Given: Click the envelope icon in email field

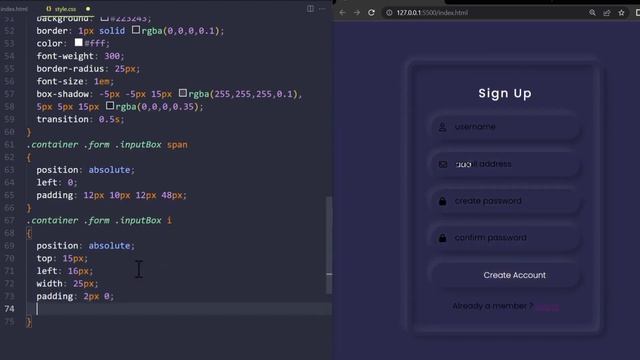Looking at the screenshot, I should [x=443, y=164].
